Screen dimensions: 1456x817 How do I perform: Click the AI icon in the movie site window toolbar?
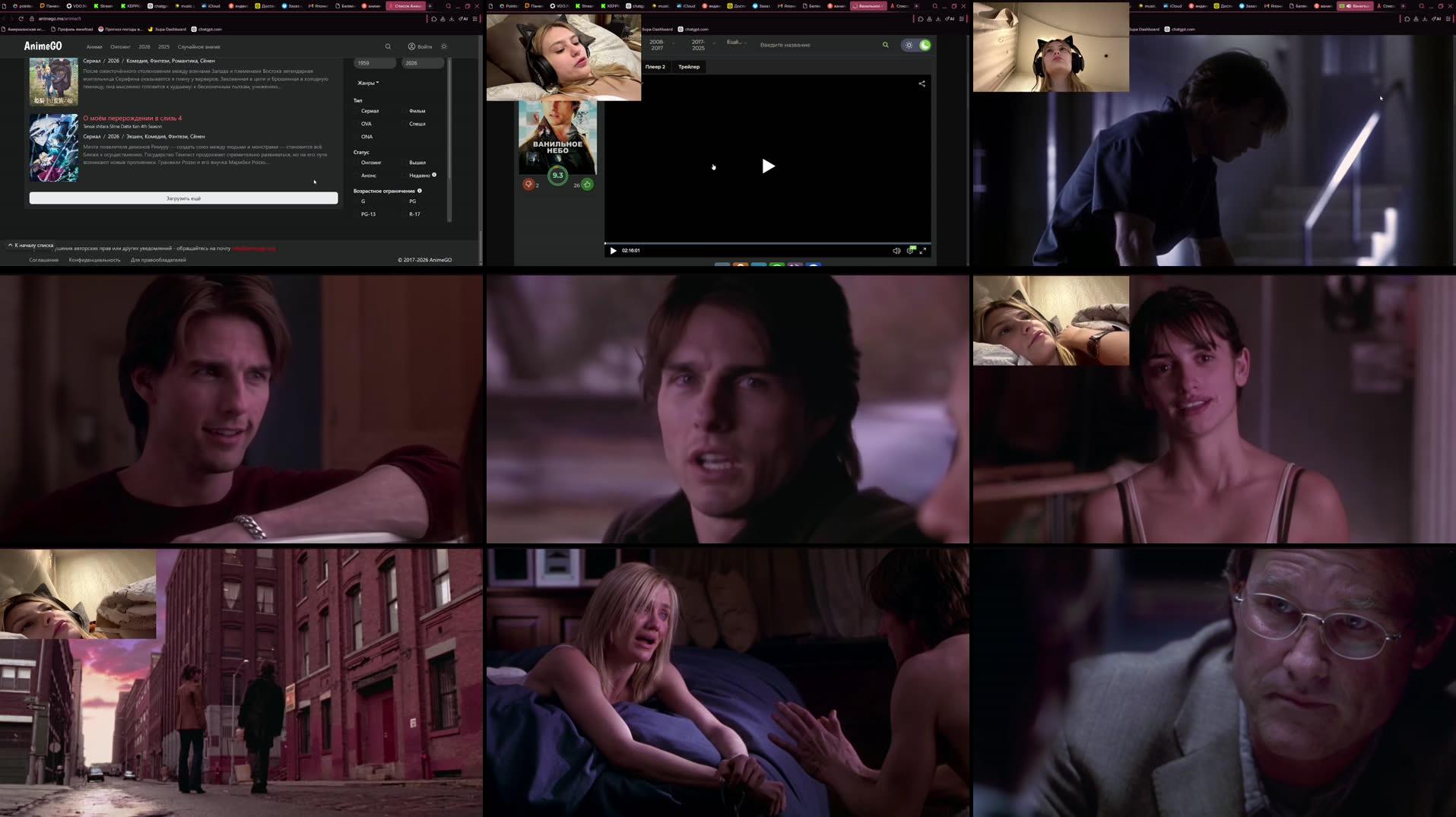coord(950,18)
